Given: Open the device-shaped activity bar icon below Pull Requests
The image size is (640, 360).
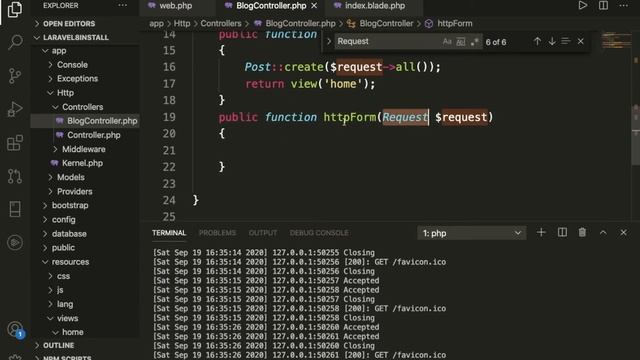Looking at the screenshot, I should [15, 209].
